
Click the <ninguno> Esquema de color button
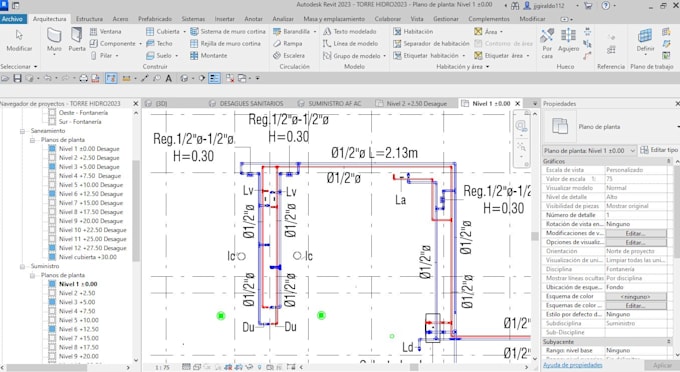coord(636,297)
